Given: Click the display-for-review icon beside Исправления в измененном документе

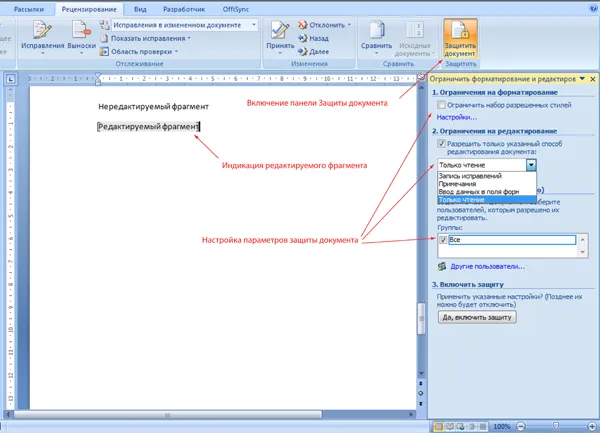Looking at the screenshot, I should [x=104, y=25].
